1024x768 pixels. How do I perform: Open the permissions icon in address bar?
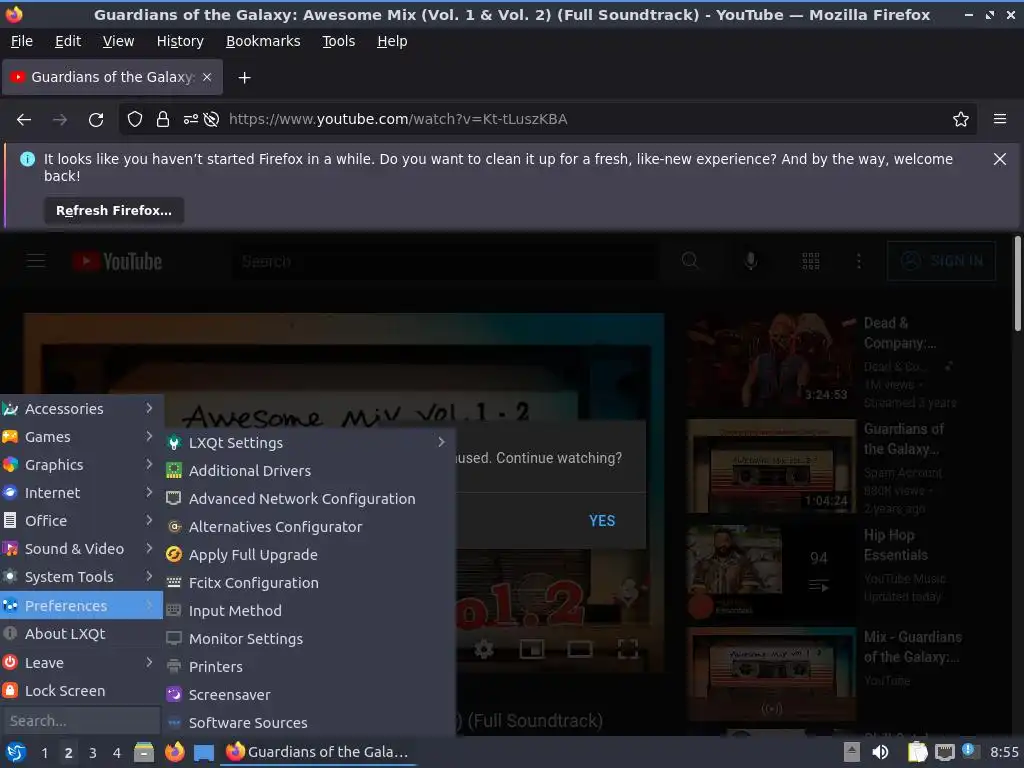(x=191, y=120)
